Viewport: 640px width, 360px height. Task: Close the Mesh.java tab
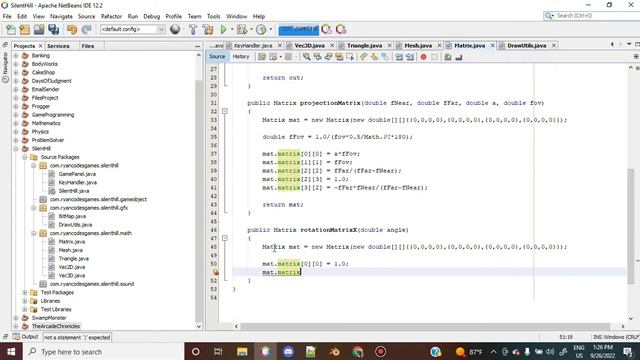(439, 45)
